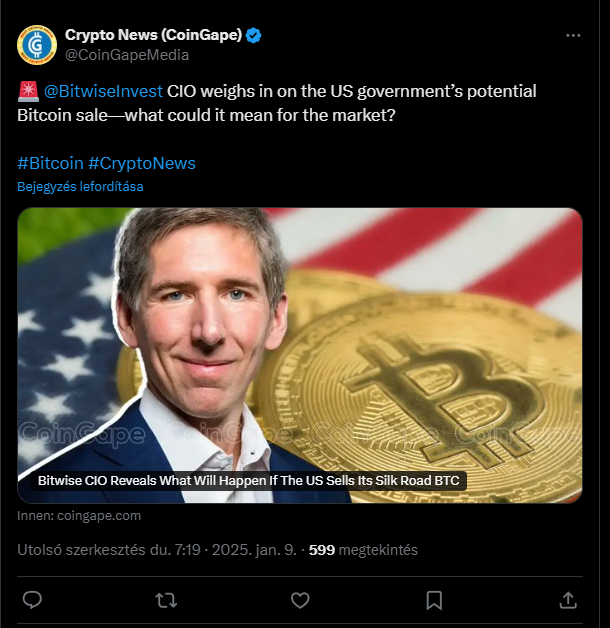The height and width of the screenshot is (628, 610).
Task: Click the Bitwise CIO Reveals headline caption
Action: pyautogui.click(x=248, y=480)
